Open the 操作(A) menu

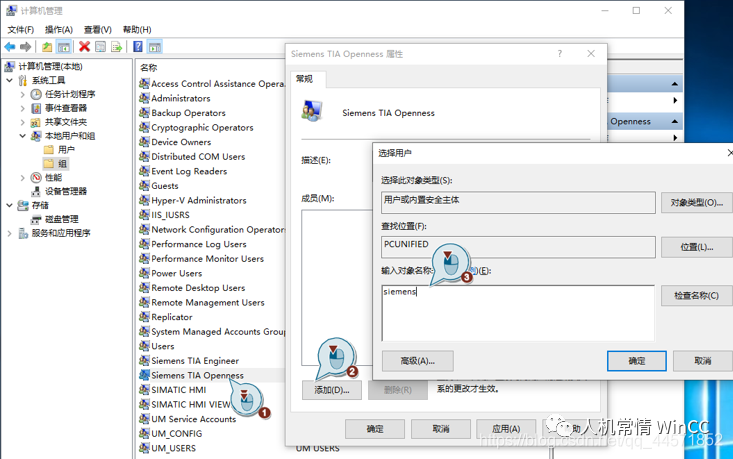[x=59, y=29]
